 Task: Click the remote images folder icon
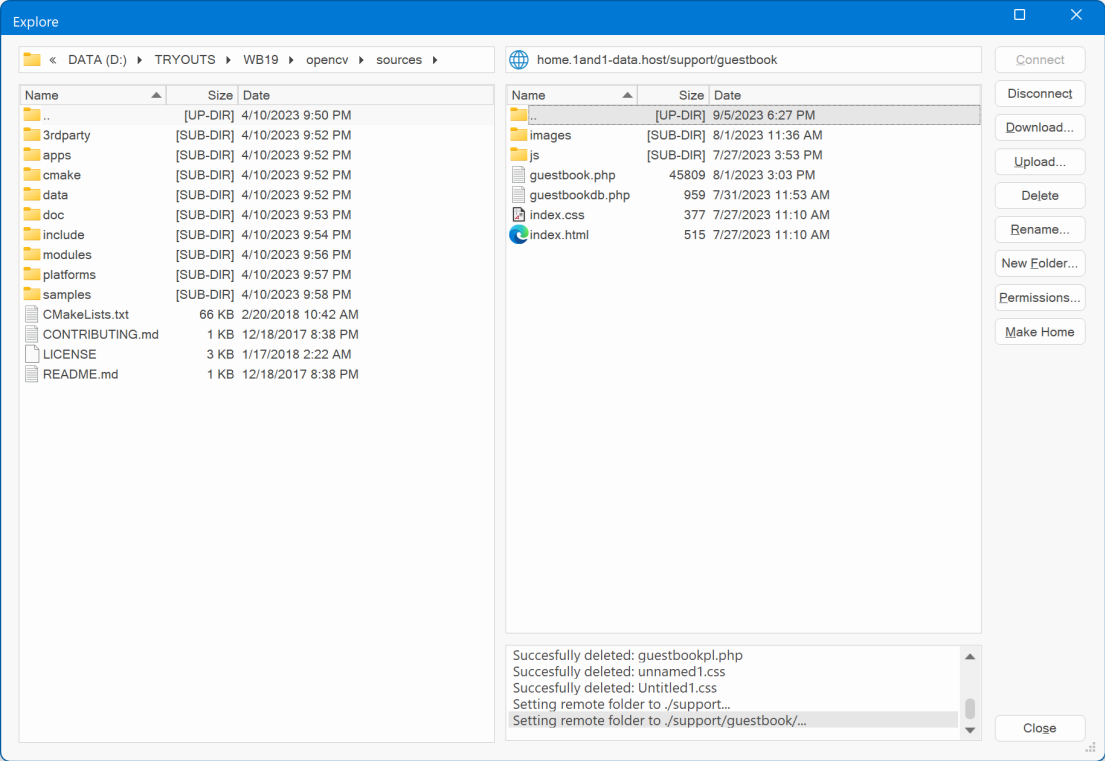518,135
